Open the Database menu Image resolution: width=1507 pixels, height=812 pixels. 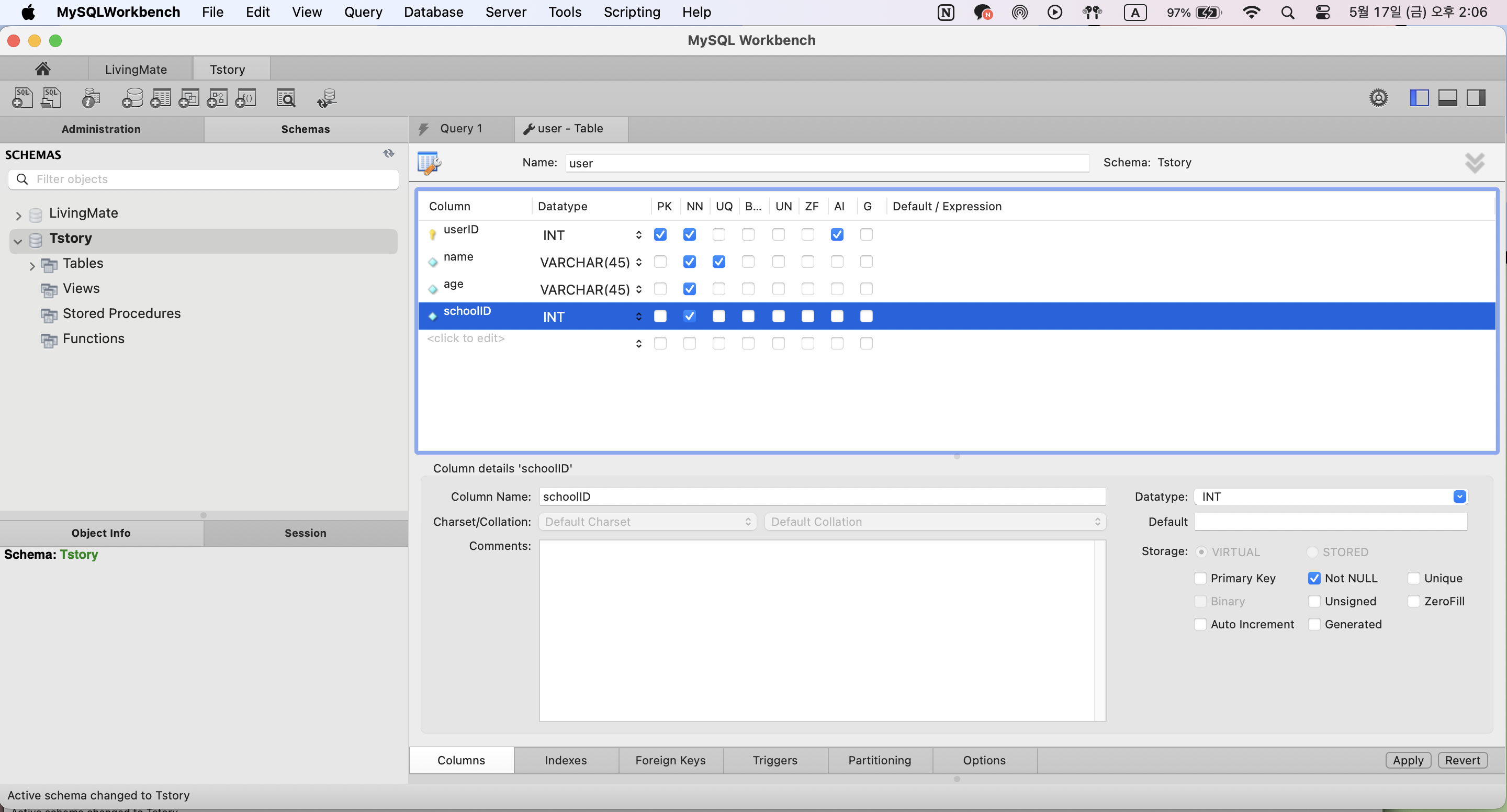pyautogui.click(x=433, y=12)
